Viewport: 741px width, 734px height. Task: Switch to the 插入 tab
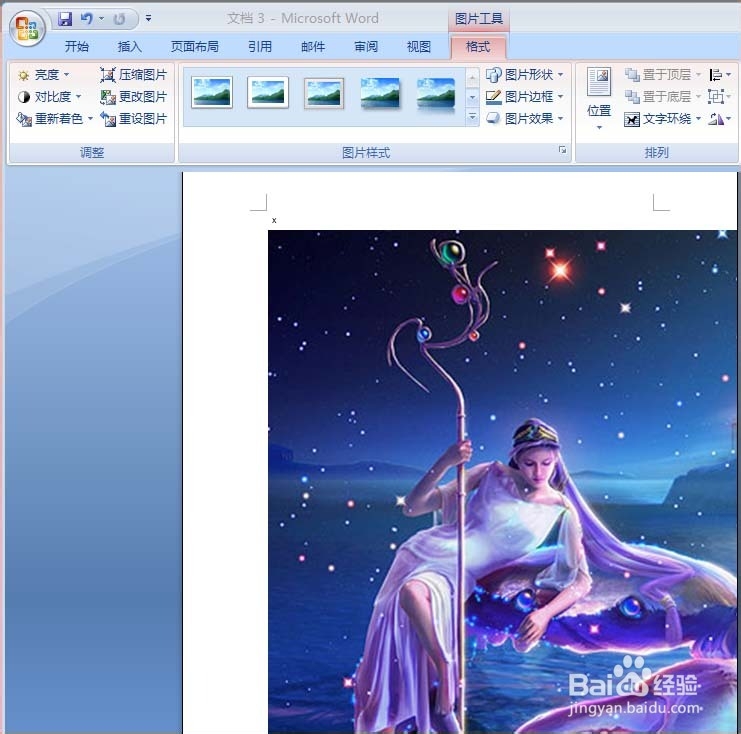click(x=129, y=46)
